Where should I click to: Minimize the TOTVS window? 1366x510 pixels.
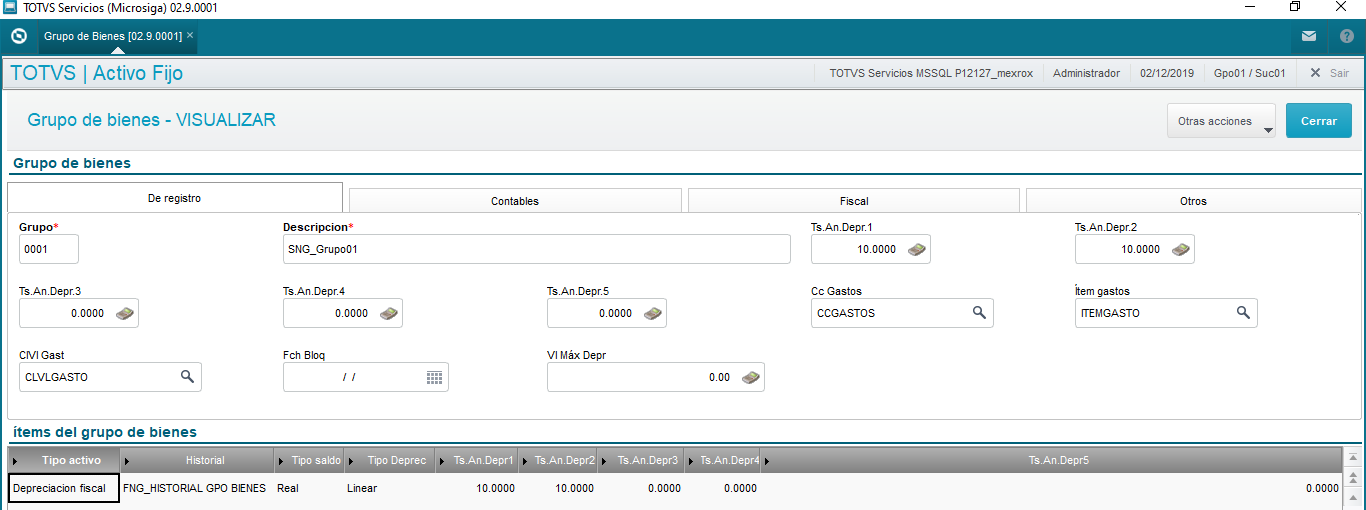(1249, 7)
